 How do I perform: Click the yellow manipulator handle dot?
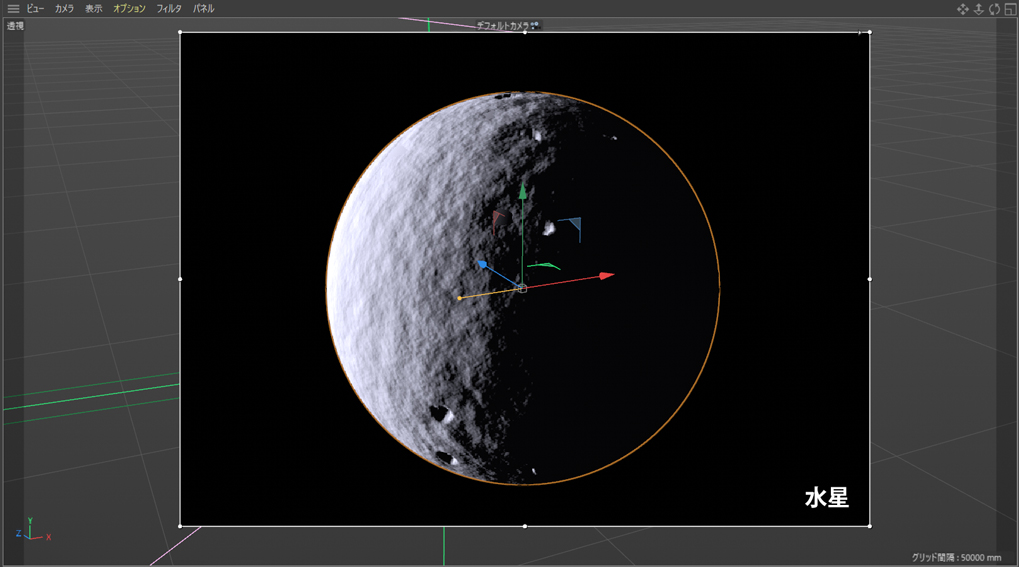point(459,298)
